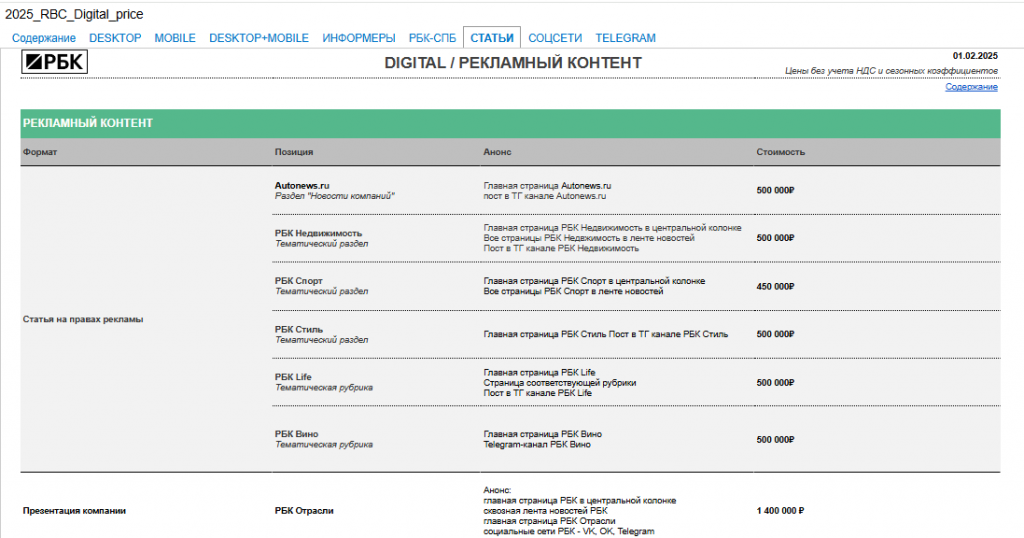The image size is (1024, 538).
Task: Select the РБК Стиль price 500 000₽
Action: [x=775, y=334]
